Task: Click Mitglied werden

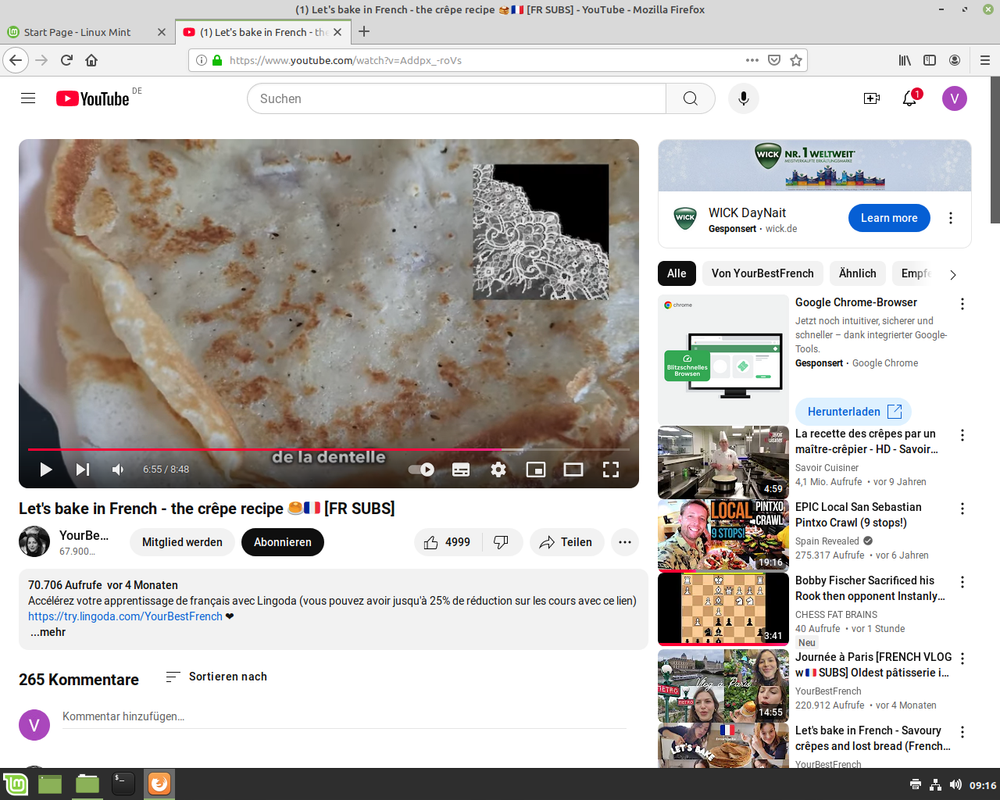Action: tap(182, 542)
